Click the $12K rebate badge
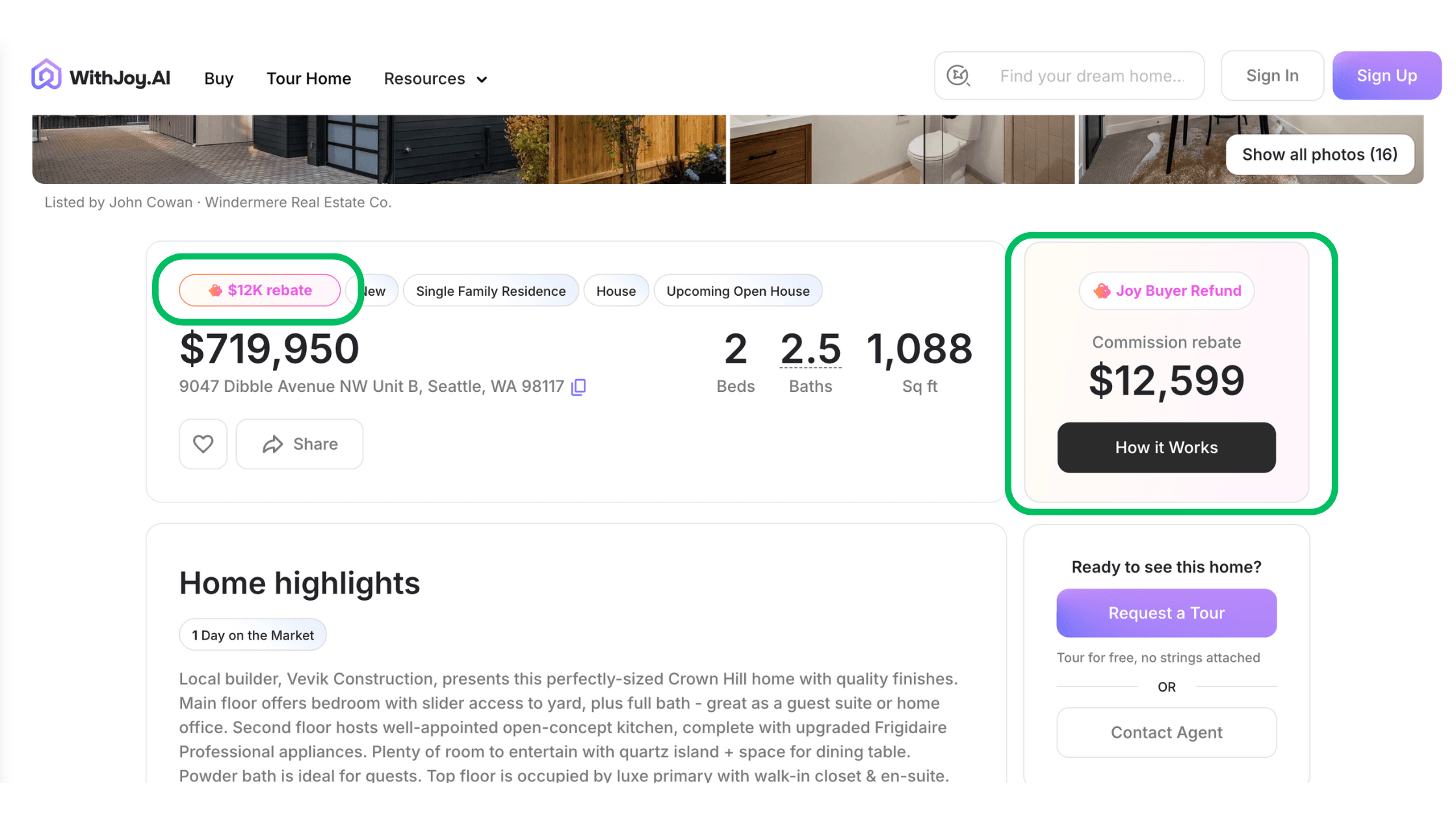 260,291
